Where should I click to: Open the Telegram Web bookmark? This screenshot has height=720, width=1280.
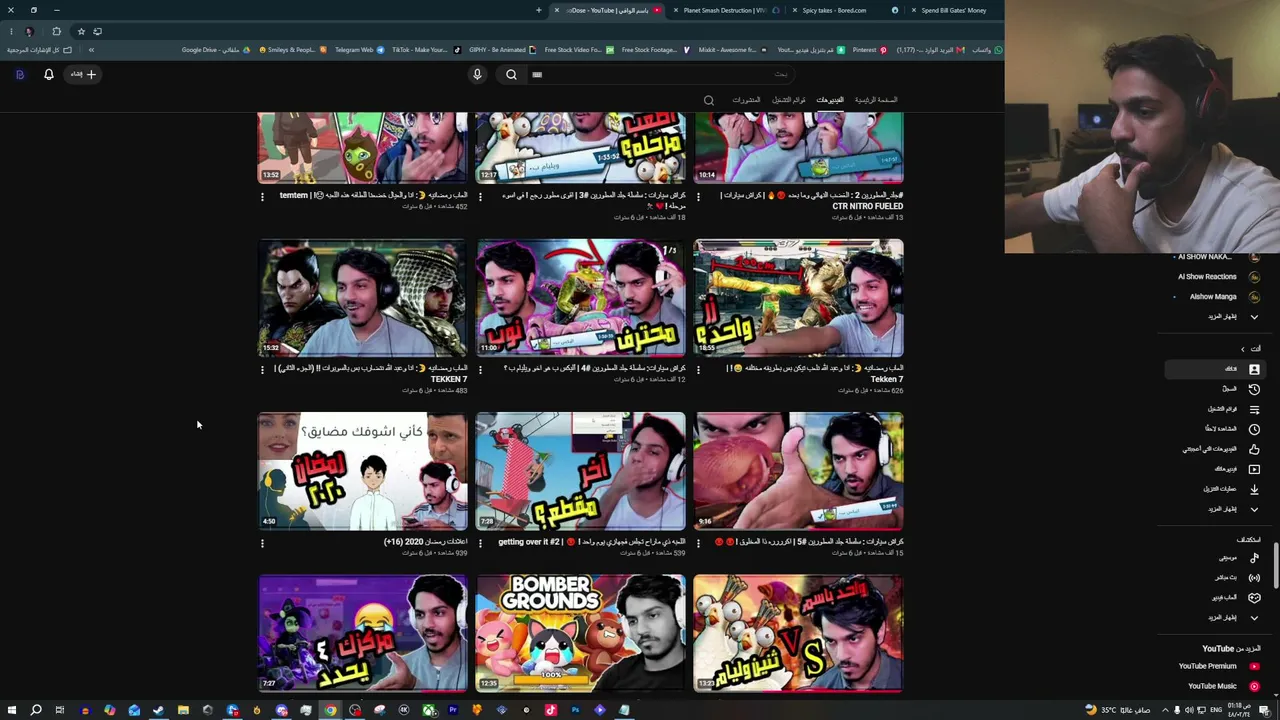[359, 50]
